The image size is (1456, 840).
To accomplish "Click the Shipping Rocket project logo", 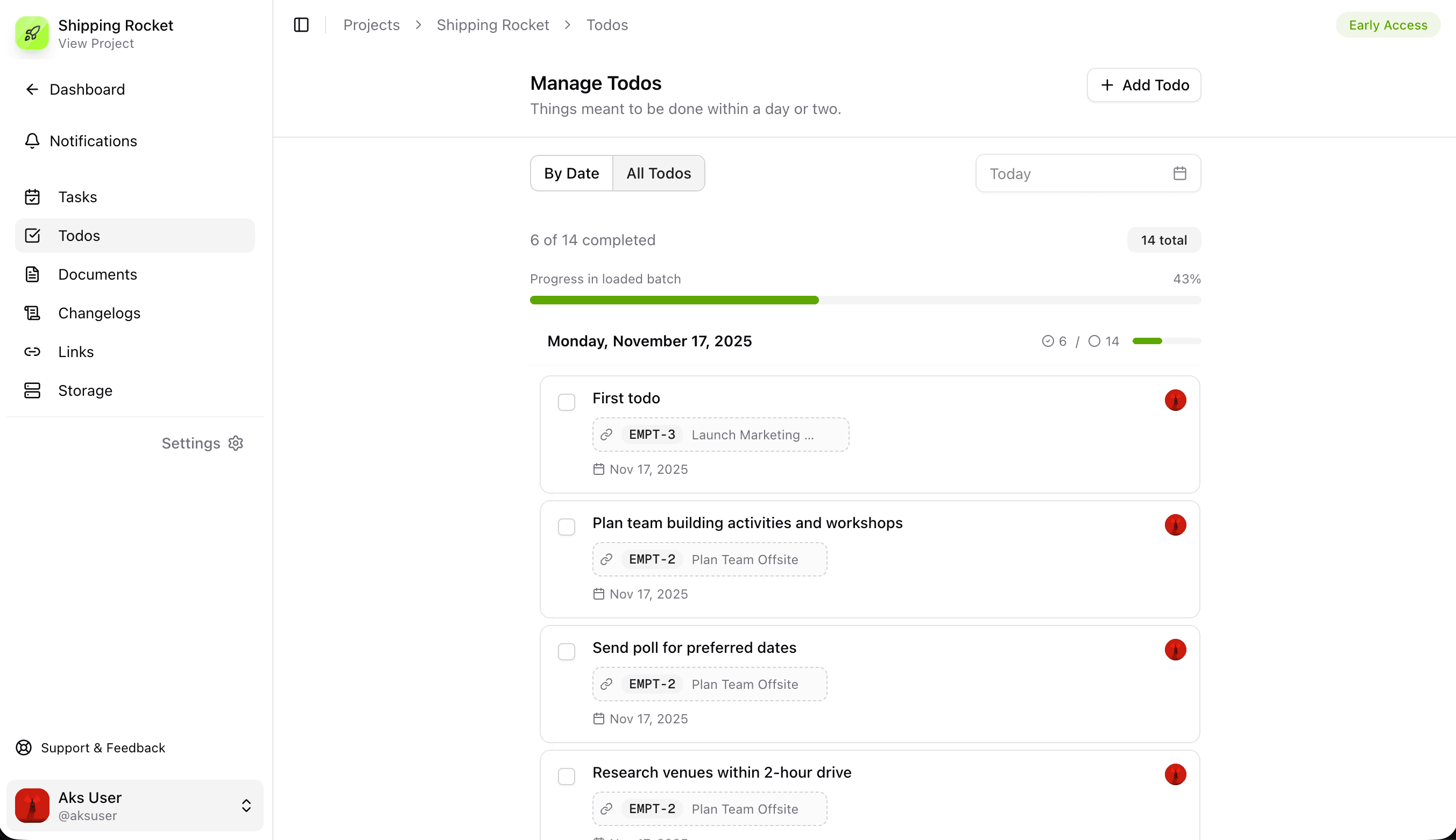I will tap(32, 33).
